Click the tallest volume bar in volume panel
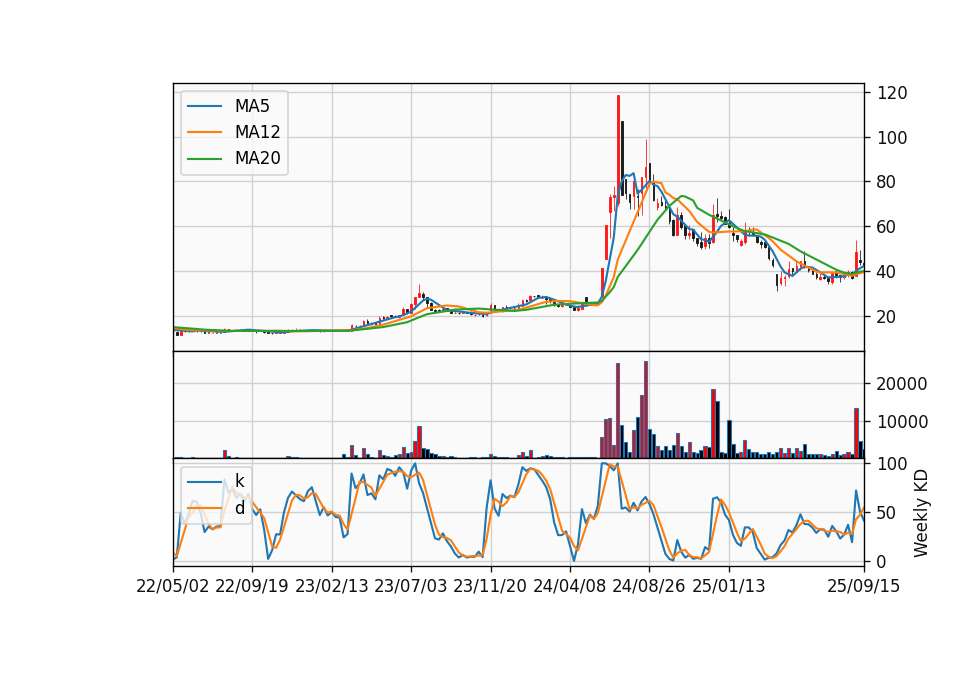 click(646, 410)
